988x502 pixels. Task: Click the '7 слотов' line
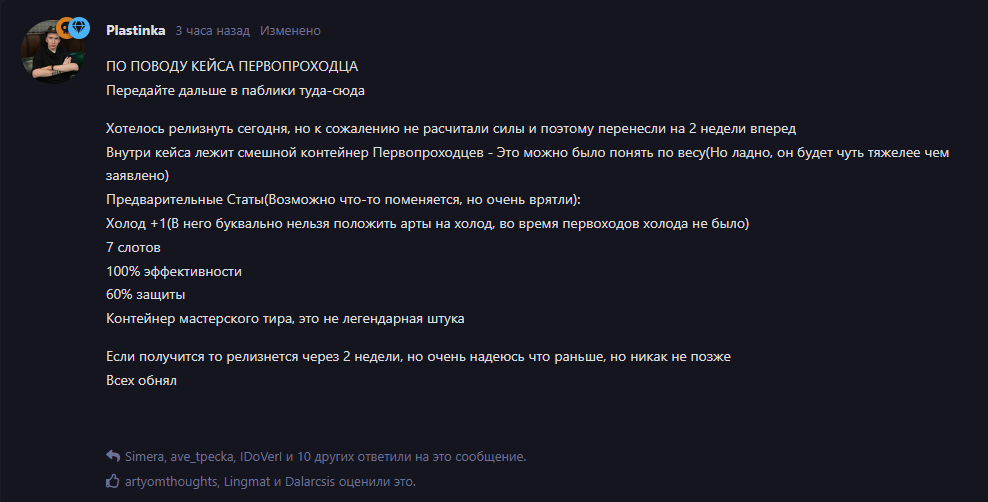click(133, 248)
